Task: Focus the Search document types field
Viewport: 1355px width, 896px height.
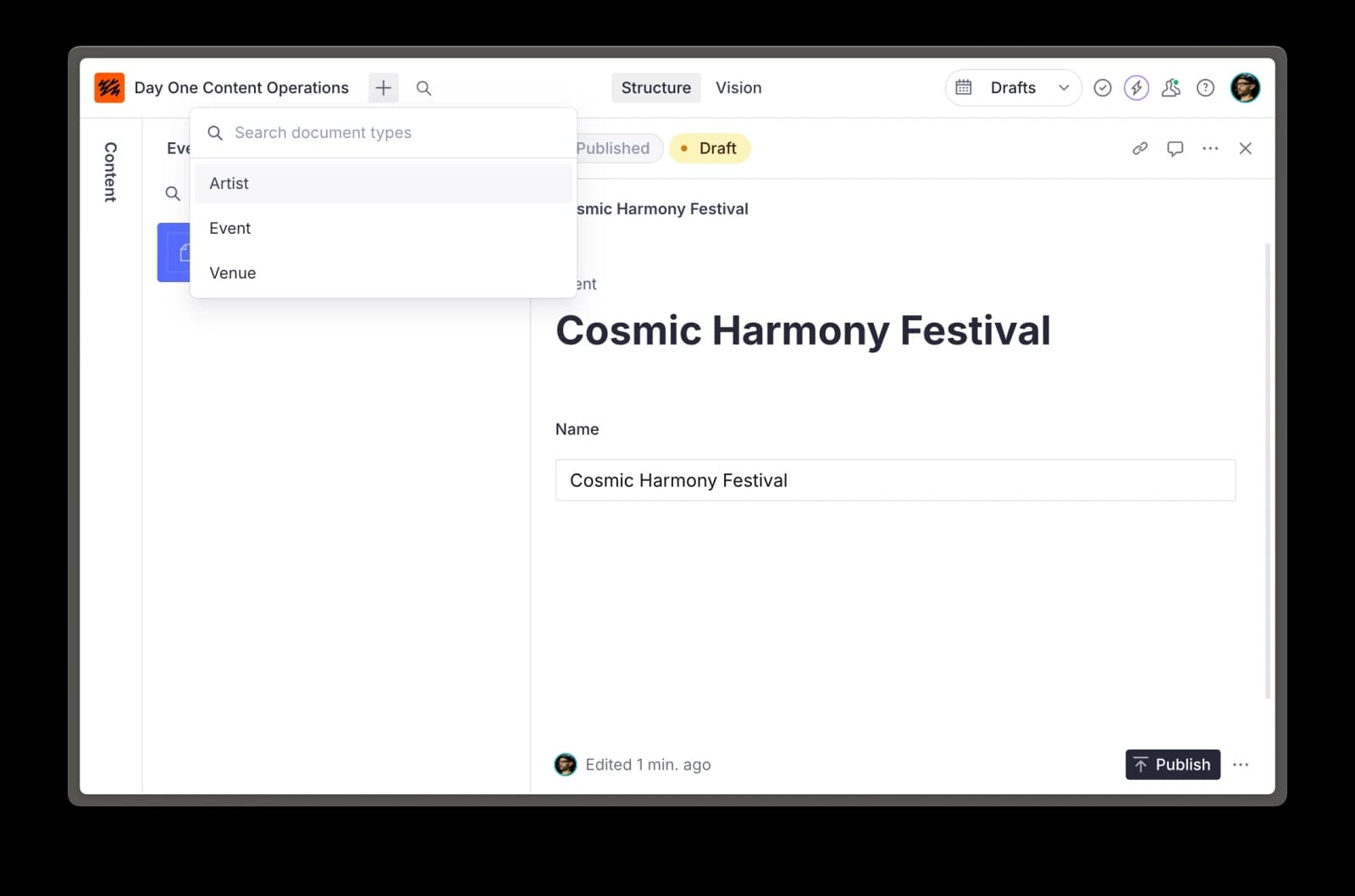Action: pos(383,133)
